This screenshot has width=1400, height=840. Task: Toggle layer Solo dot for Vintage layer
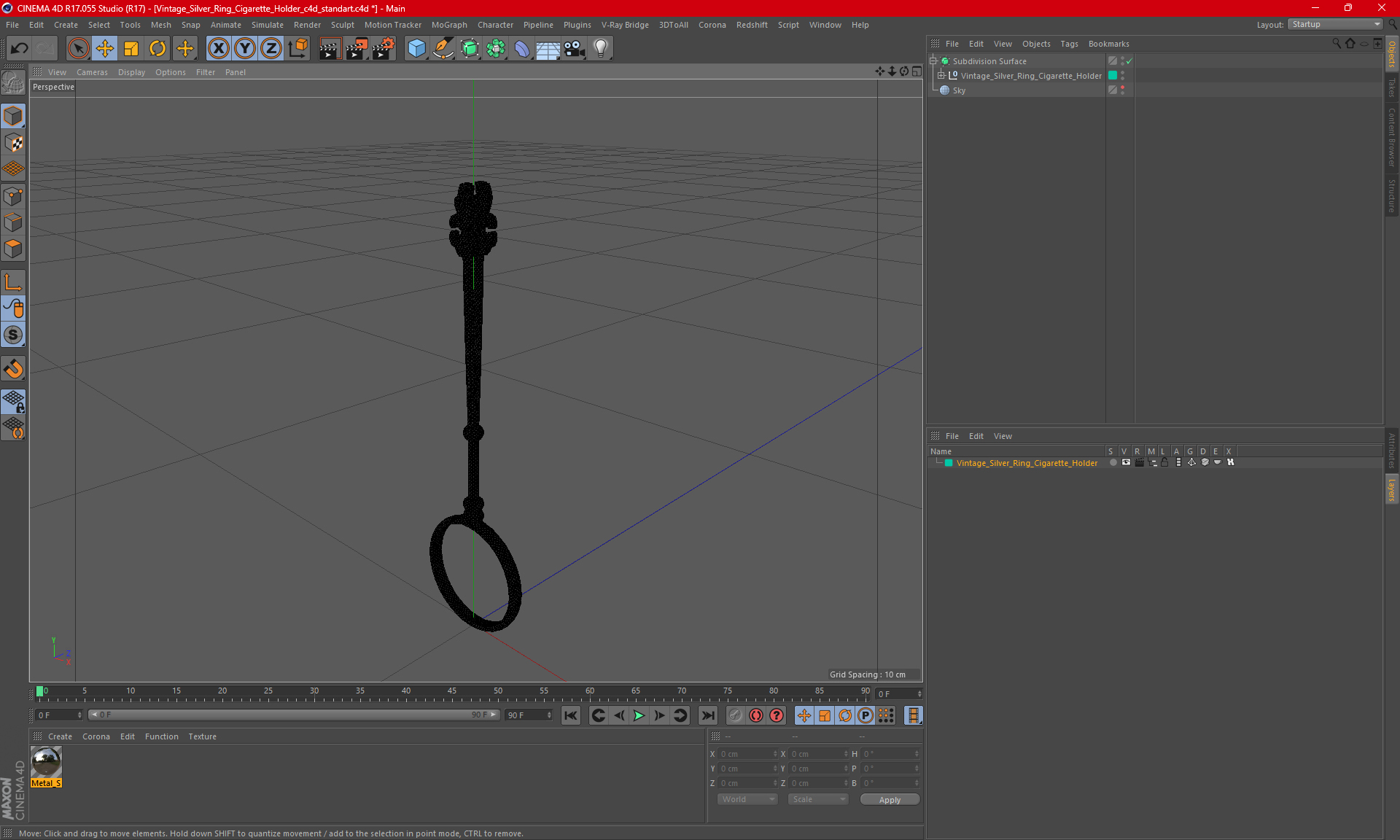1113,463
